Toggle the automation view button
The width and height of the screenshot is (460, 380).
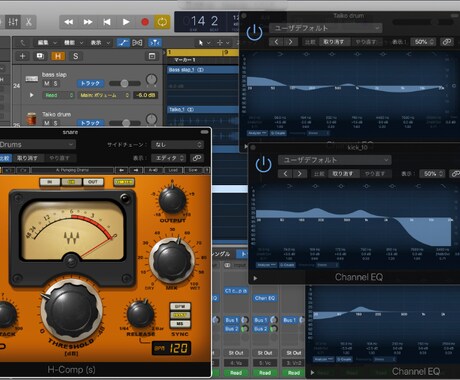pyautogui.click(x=123, y=43)
